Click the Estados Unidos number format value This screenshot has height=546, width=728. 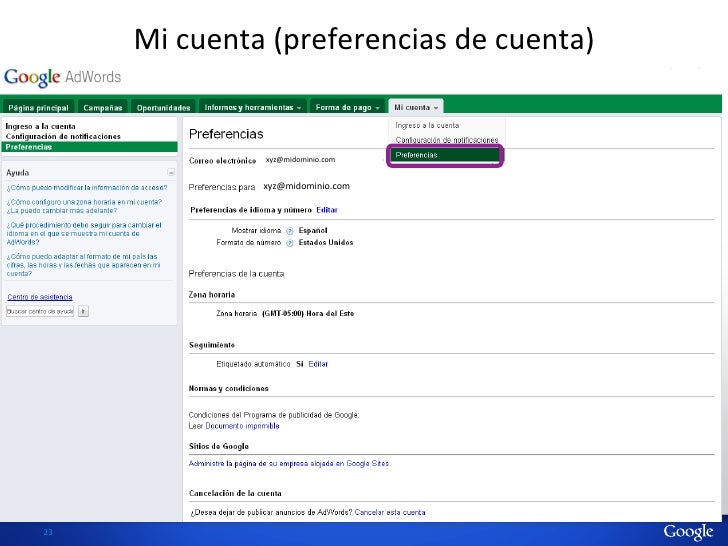(326, 243)
